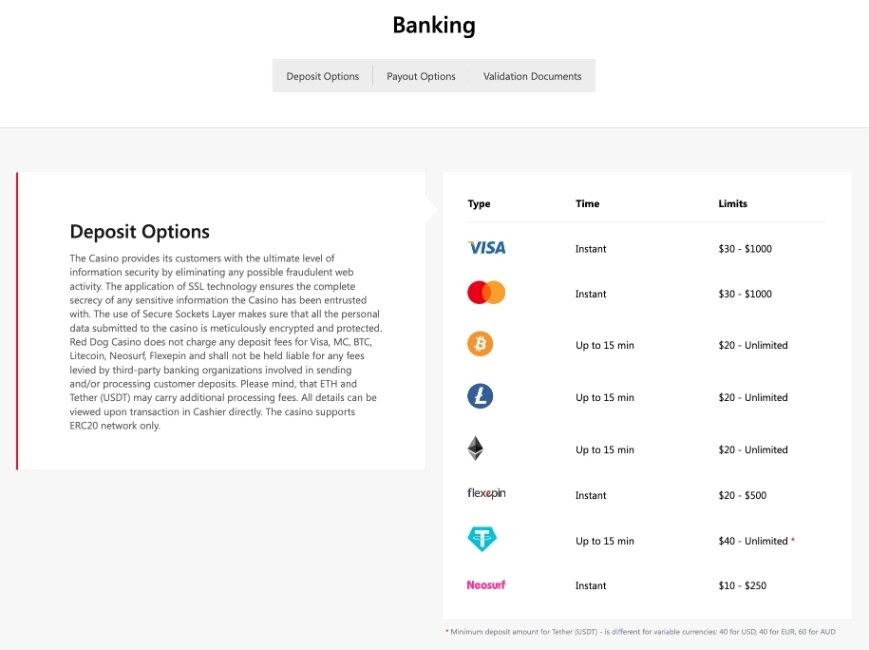Click the $10 - $250 Neosurf limit
869x650 pixels.
coord(742,585)
